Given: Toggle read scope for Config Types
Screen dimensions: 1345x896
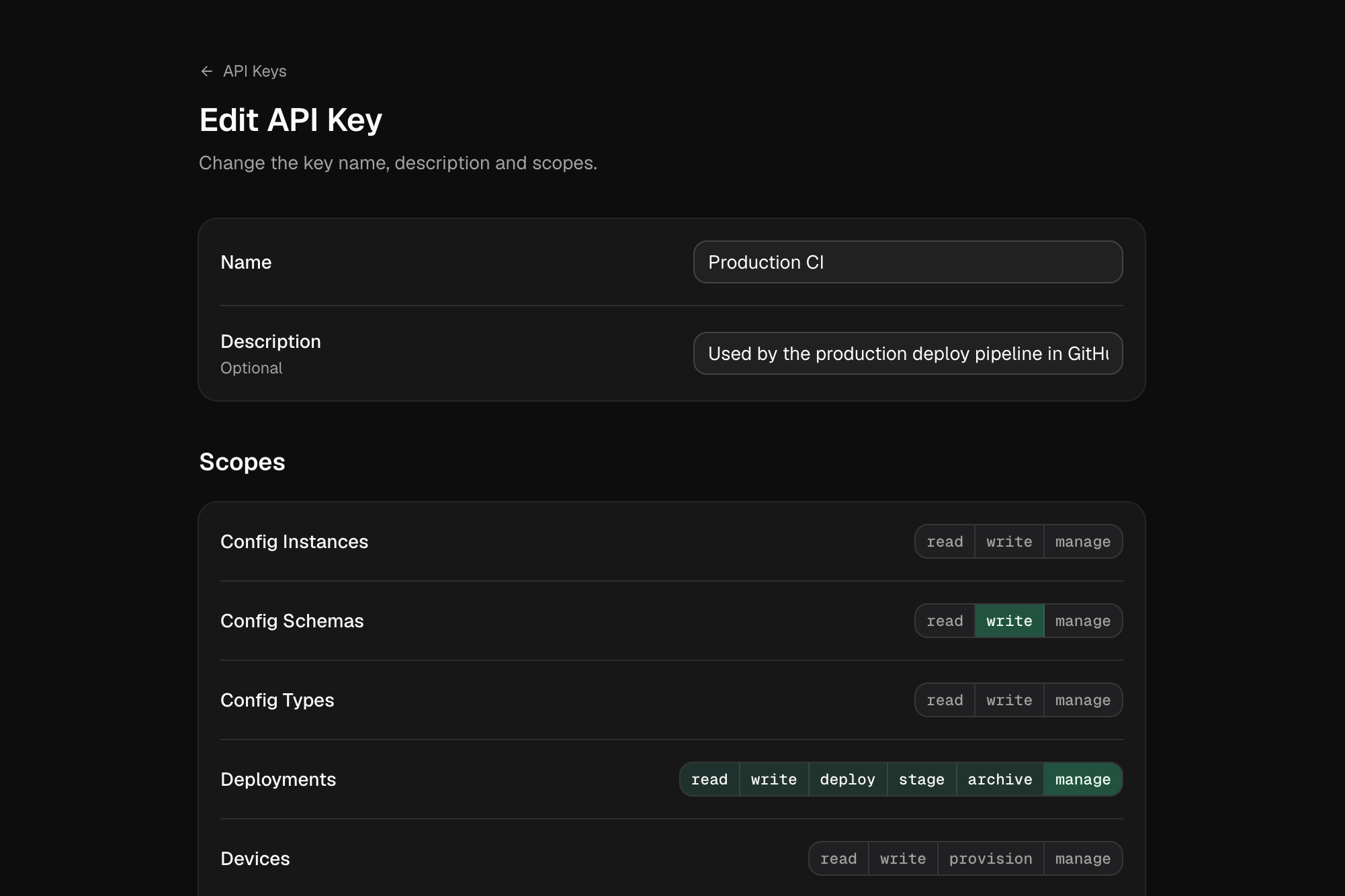Looking at the screenshot, I should click(x=945, y=700).
